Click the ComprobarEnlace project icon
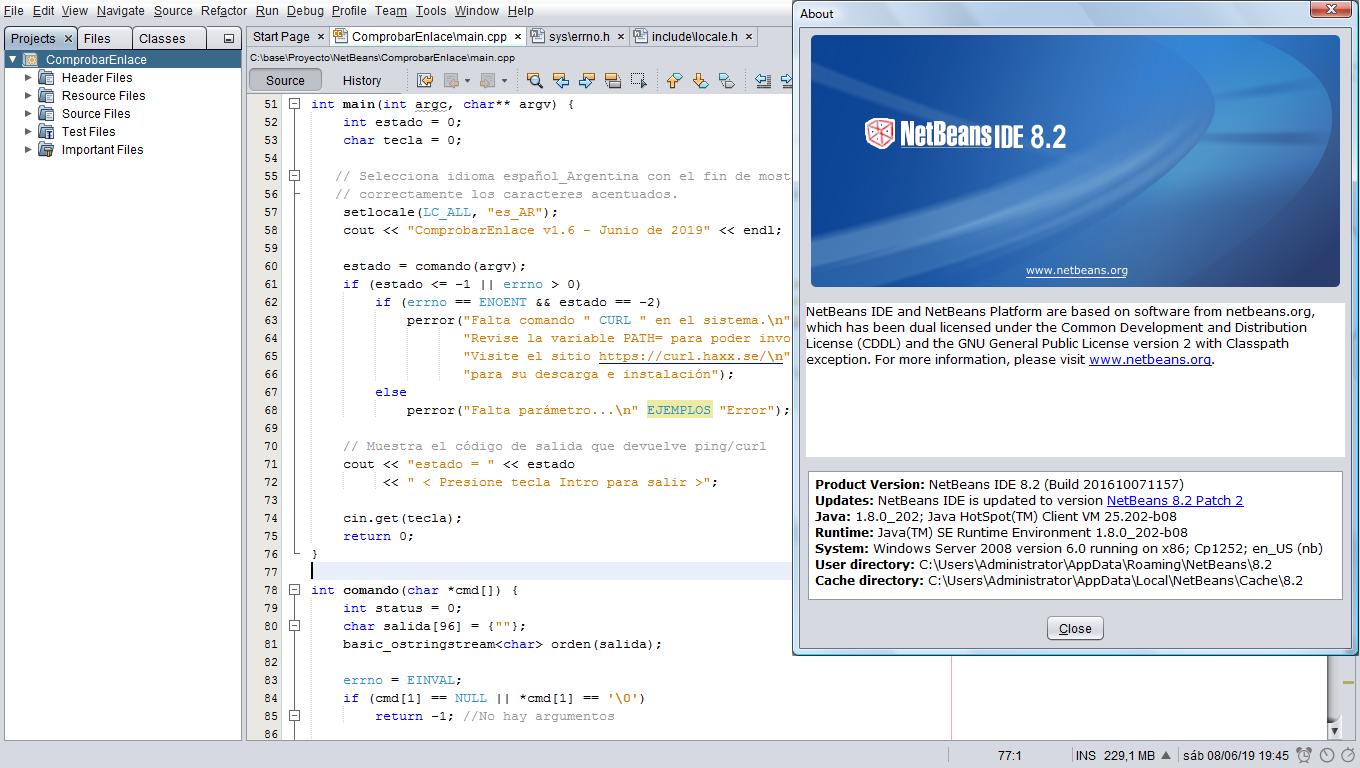This screenshot has height=768, width=1360. [x=31, y=60]
